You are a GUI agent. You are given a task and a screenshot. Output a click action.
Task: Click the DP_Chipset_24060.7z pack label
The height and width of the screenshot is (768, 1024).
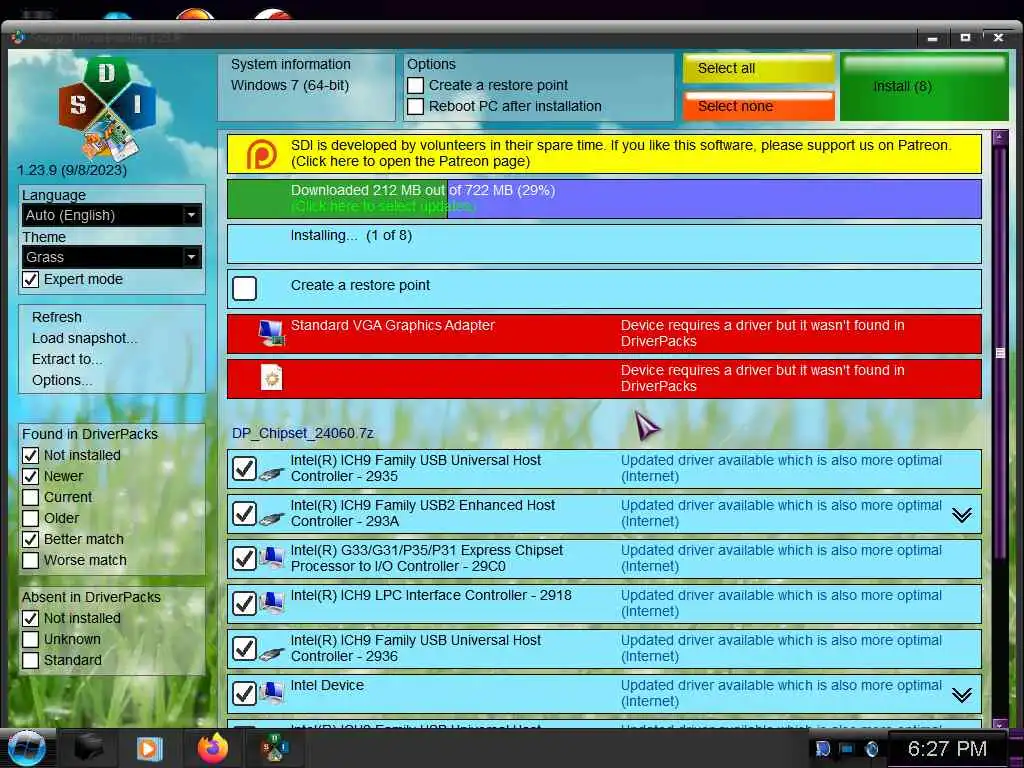[302, 434]
